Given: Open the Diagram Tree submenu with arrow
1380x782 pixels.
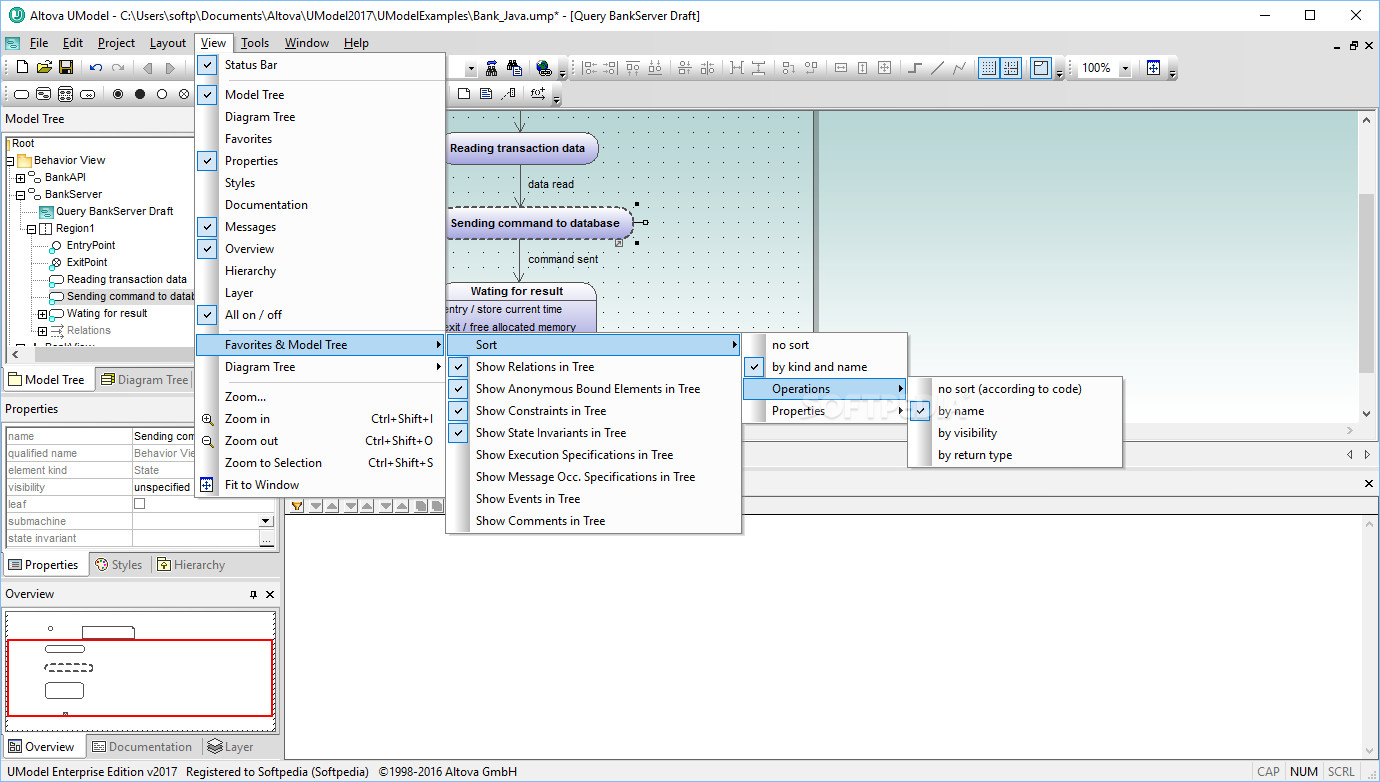Looking at the screenshot, I should pos(320,367).
